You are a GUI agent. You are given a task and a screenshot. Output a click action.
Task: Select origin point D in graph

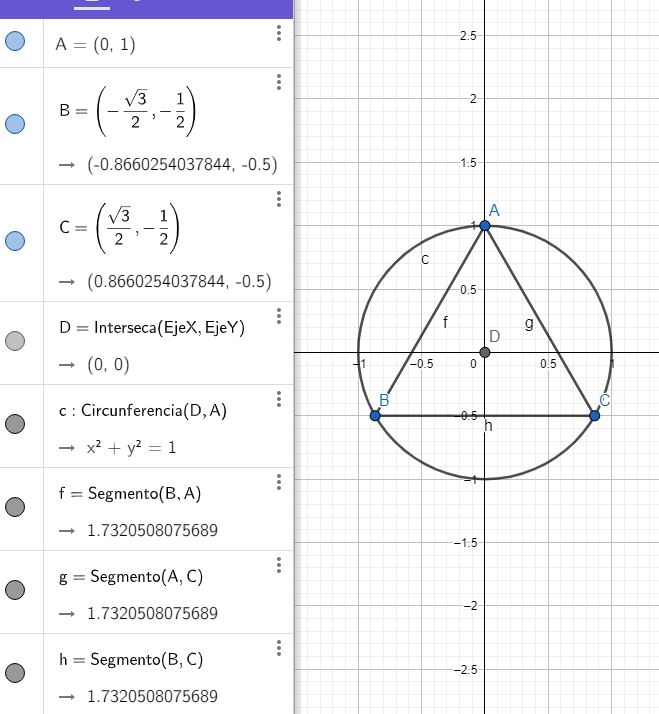[485, 352]
